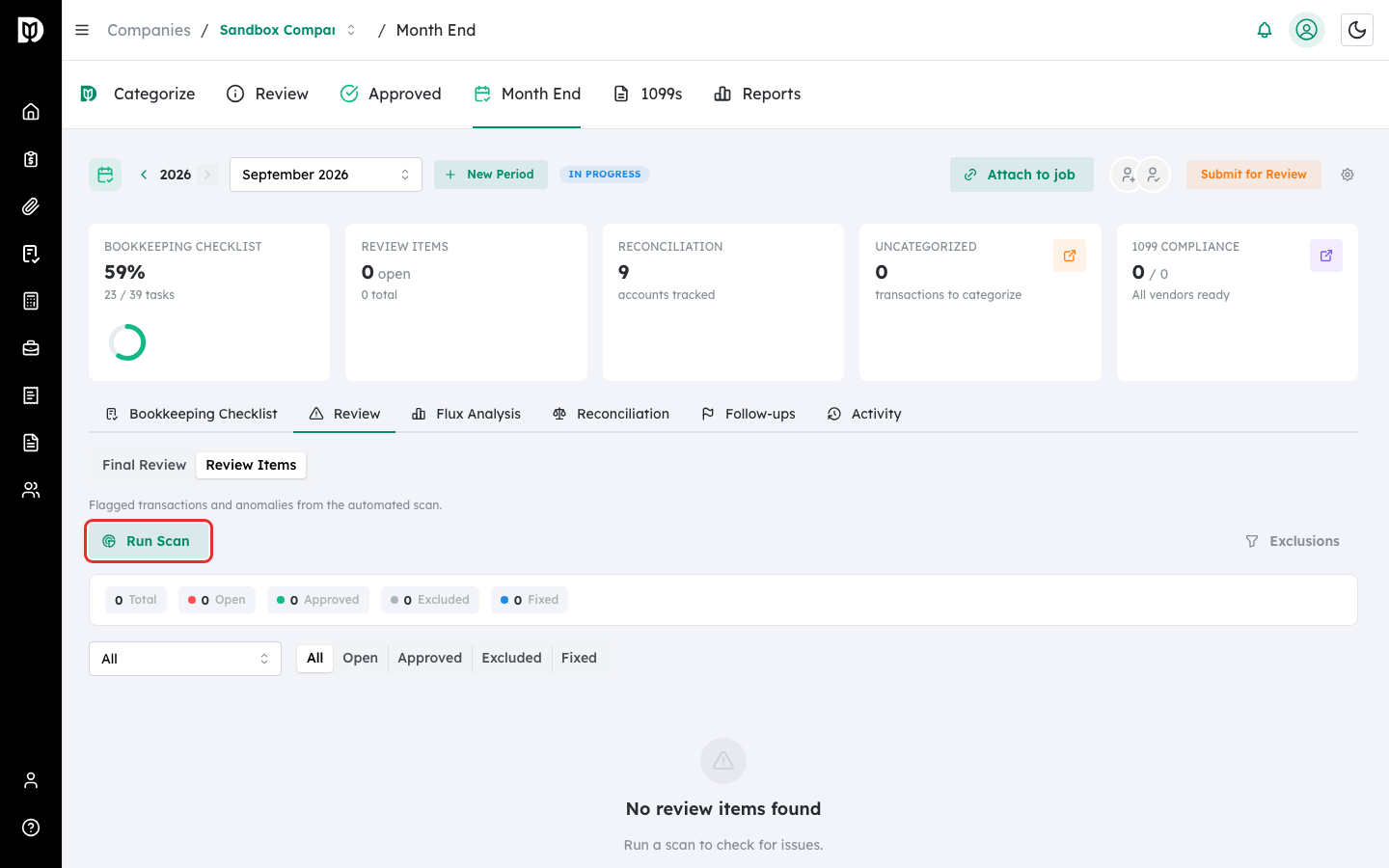
Task: Click Run Scan button
Action: tap(147, 541)
